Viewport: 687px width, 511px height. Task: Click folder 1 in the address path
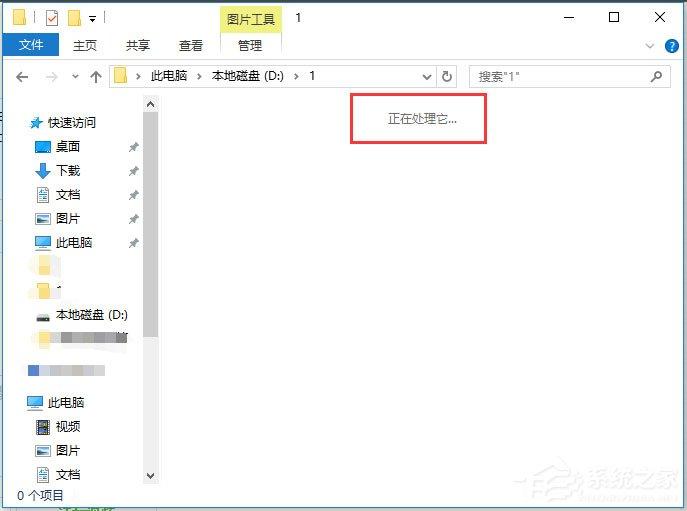312,76
